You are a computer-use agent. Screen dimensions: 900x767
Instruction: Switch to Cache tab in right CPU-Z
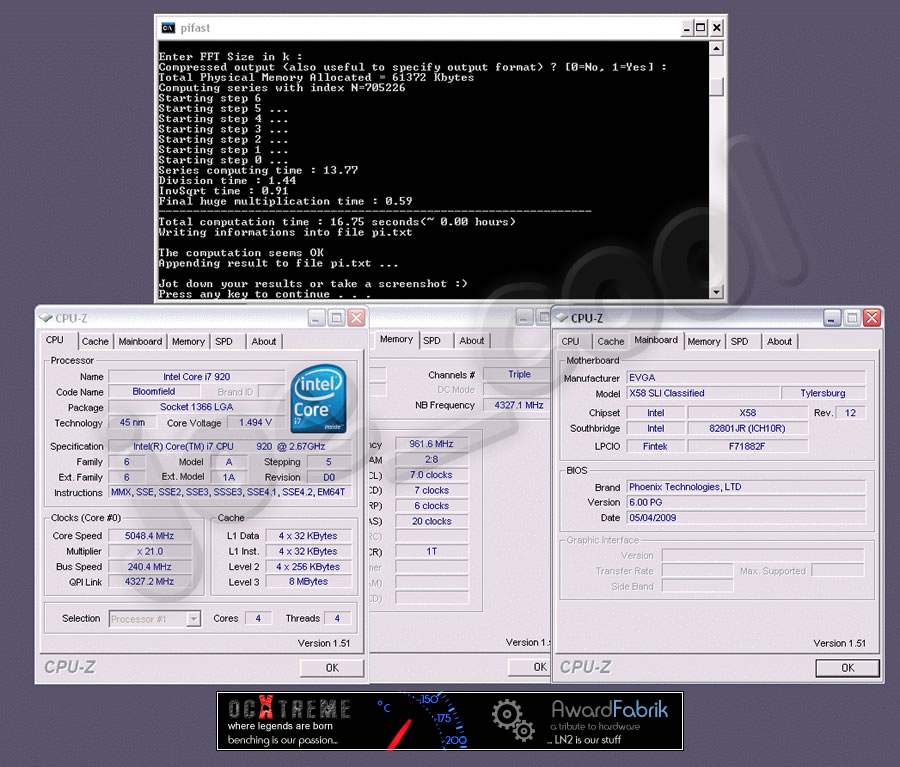[x=611, y=341]
